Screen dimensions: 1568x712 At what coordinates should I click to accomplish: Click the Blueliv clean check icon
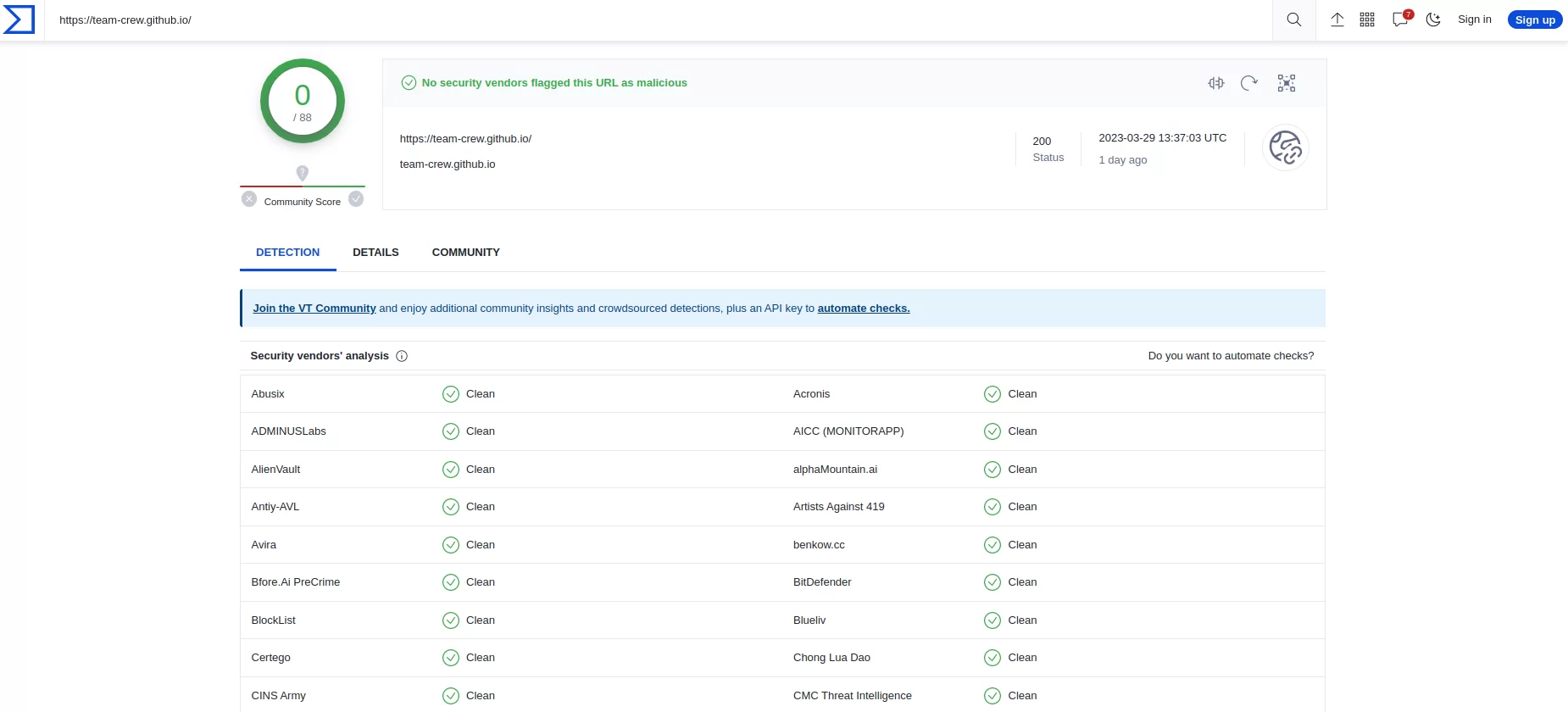click(993, 620)
